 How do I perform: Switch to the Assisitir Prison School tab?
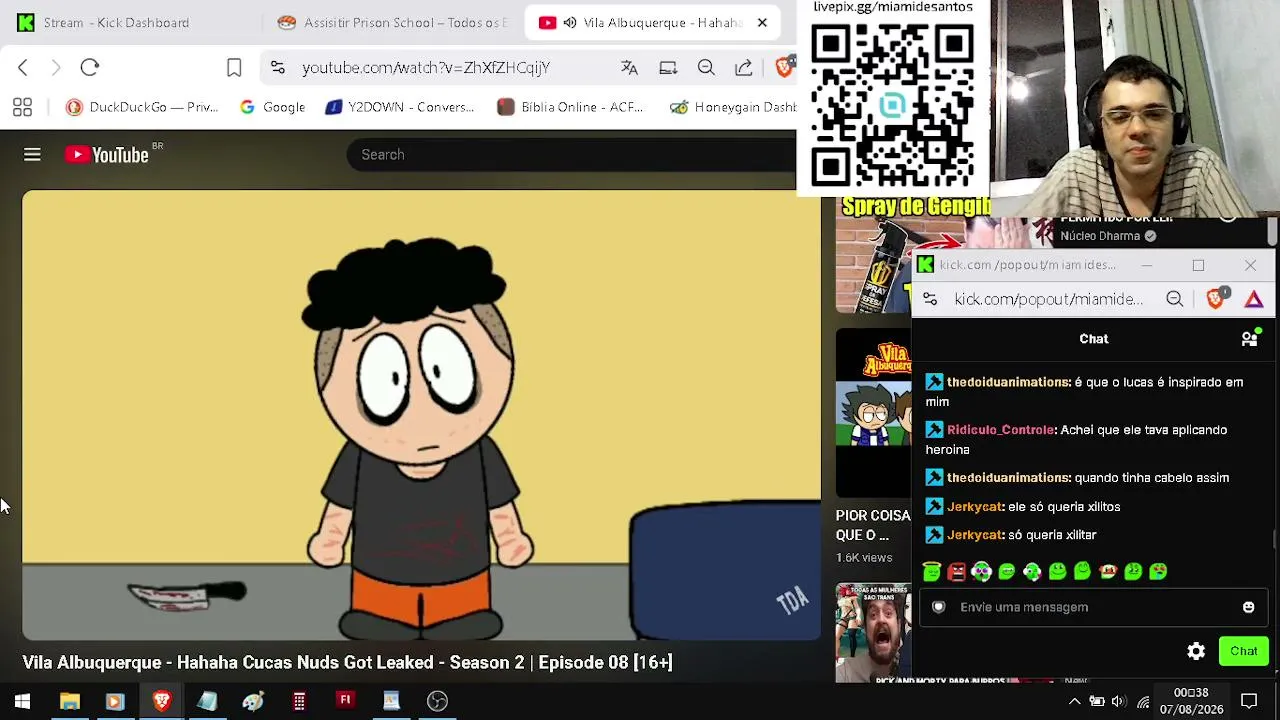click(393, 22)
